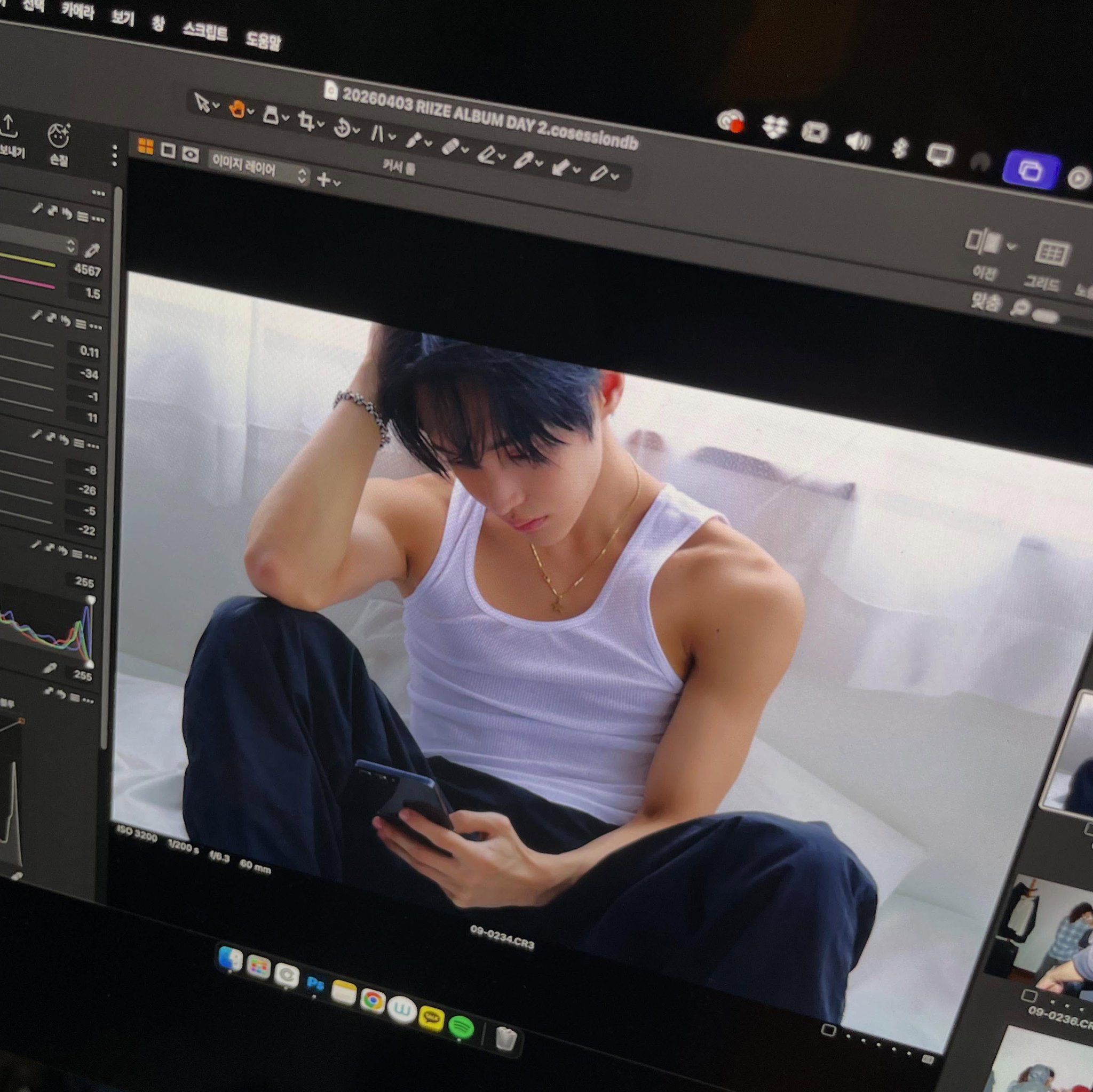
Task: Select the Keystone correction tool
Action: coord(377,133)
